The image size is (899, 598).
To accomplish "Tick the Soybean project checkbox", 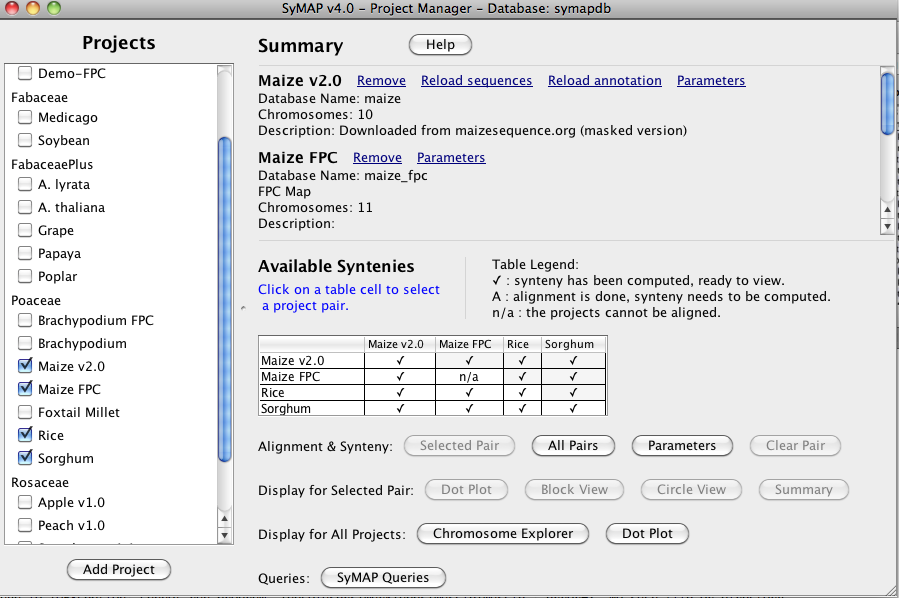I will (25, 140).
